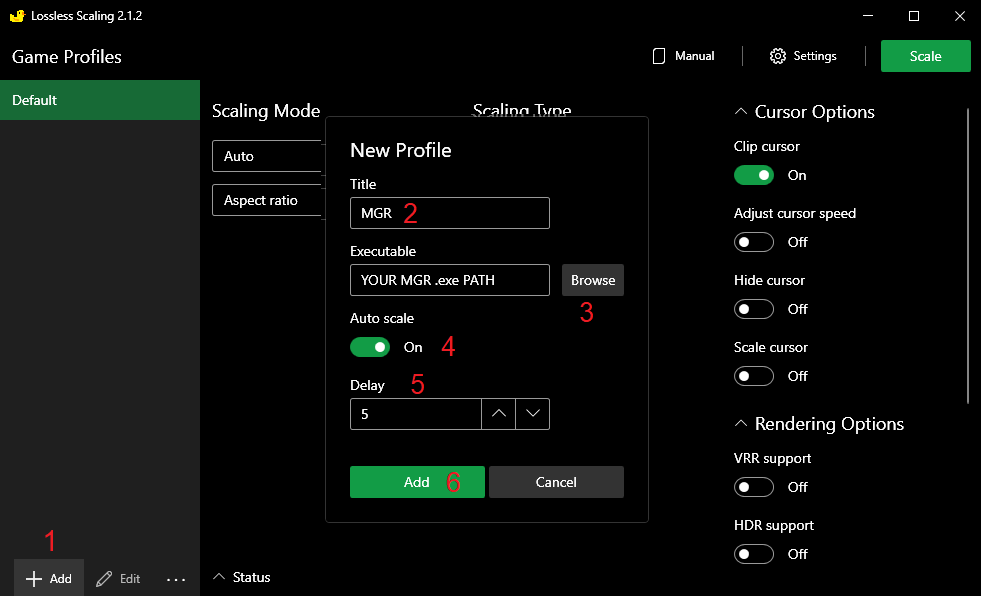The height and width of the screenshot is (596, 981).
Task: Increase Delay with the up arrow
Action: coord(499,414)
